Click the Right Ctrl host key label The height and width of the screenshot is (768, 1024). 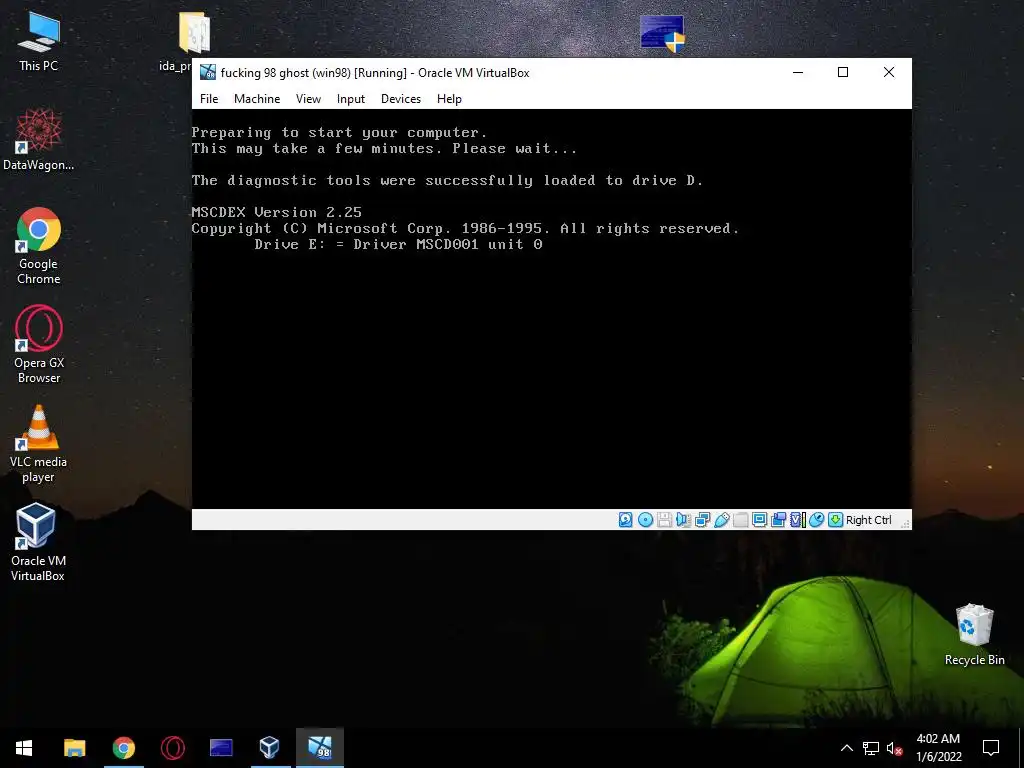869,520
